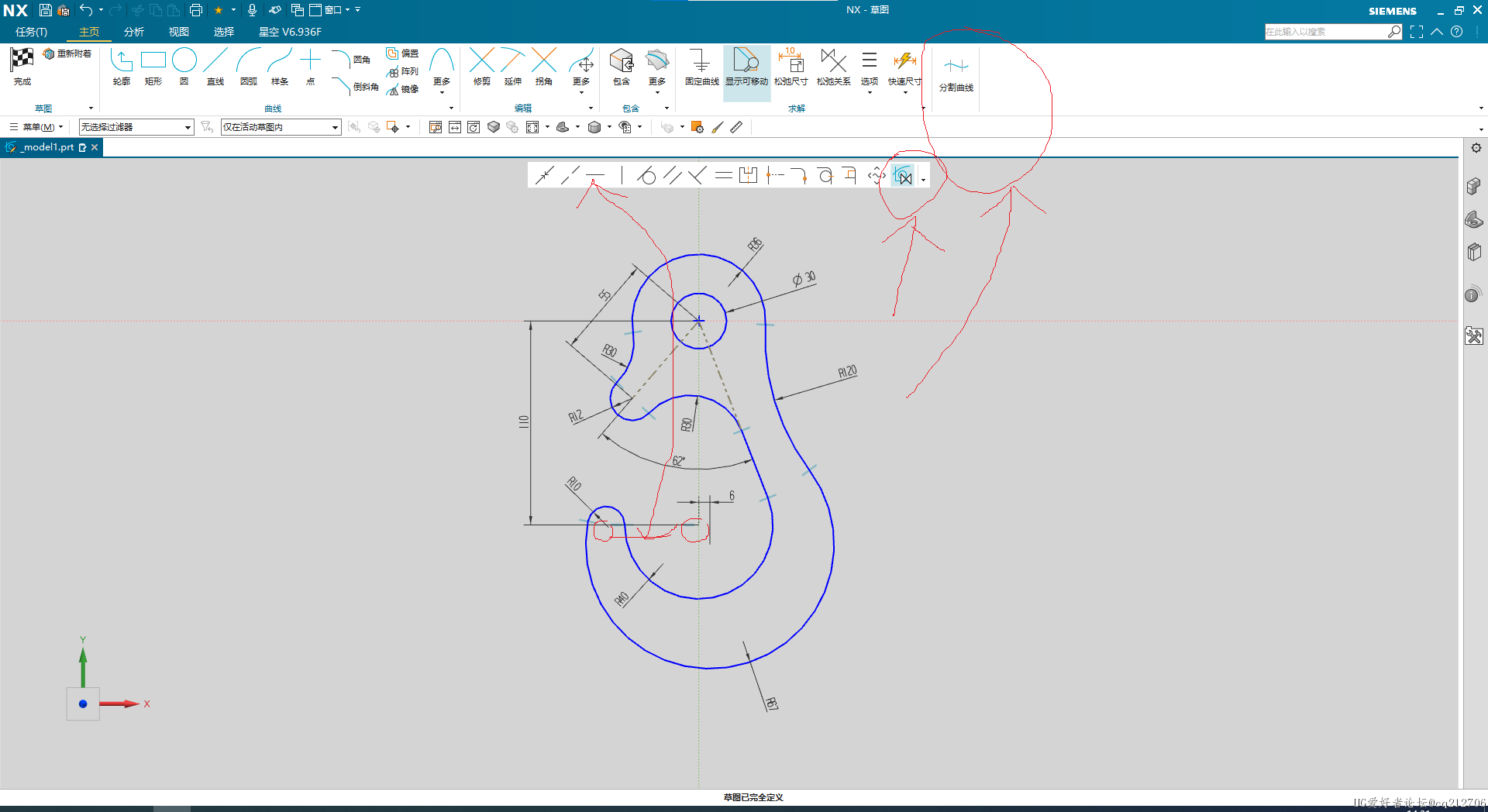
Task: Select the Spline (样条) tool
Action: [x=280, y=67]
